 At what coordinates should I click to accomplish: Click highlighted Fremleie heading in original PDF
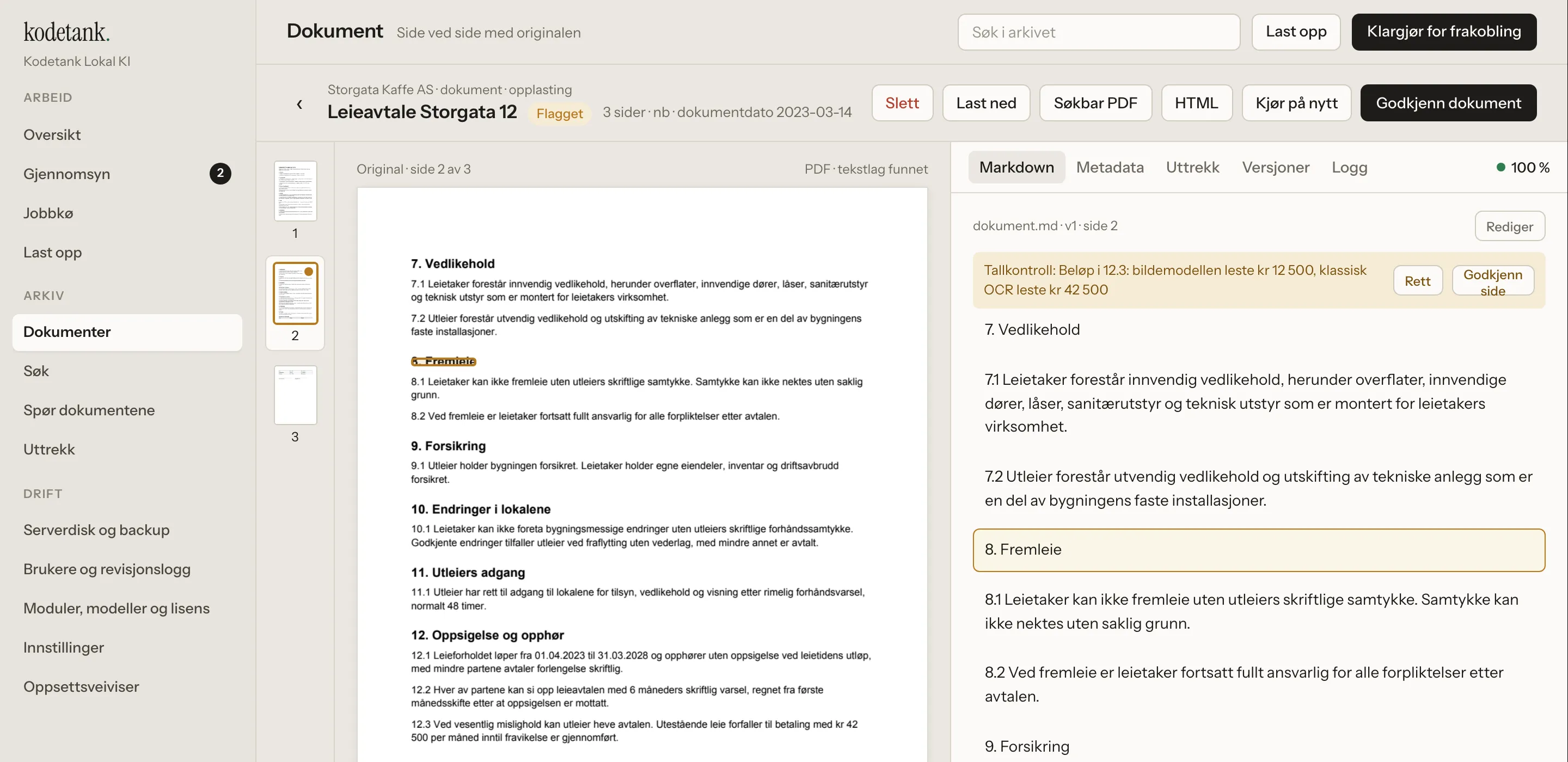pyautogui.click(x=443, y=361)
